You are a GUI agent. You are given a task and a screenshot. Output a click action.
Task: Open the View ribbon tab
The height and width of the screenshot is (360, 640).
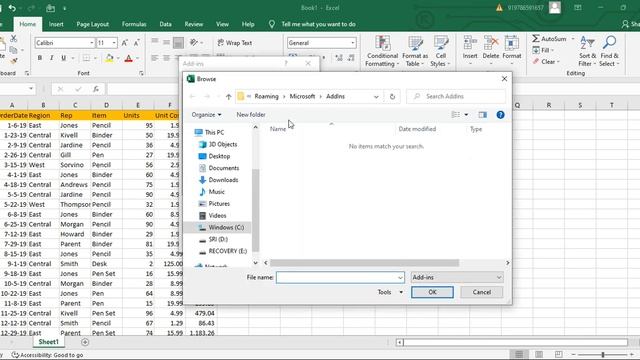[222, 24]
